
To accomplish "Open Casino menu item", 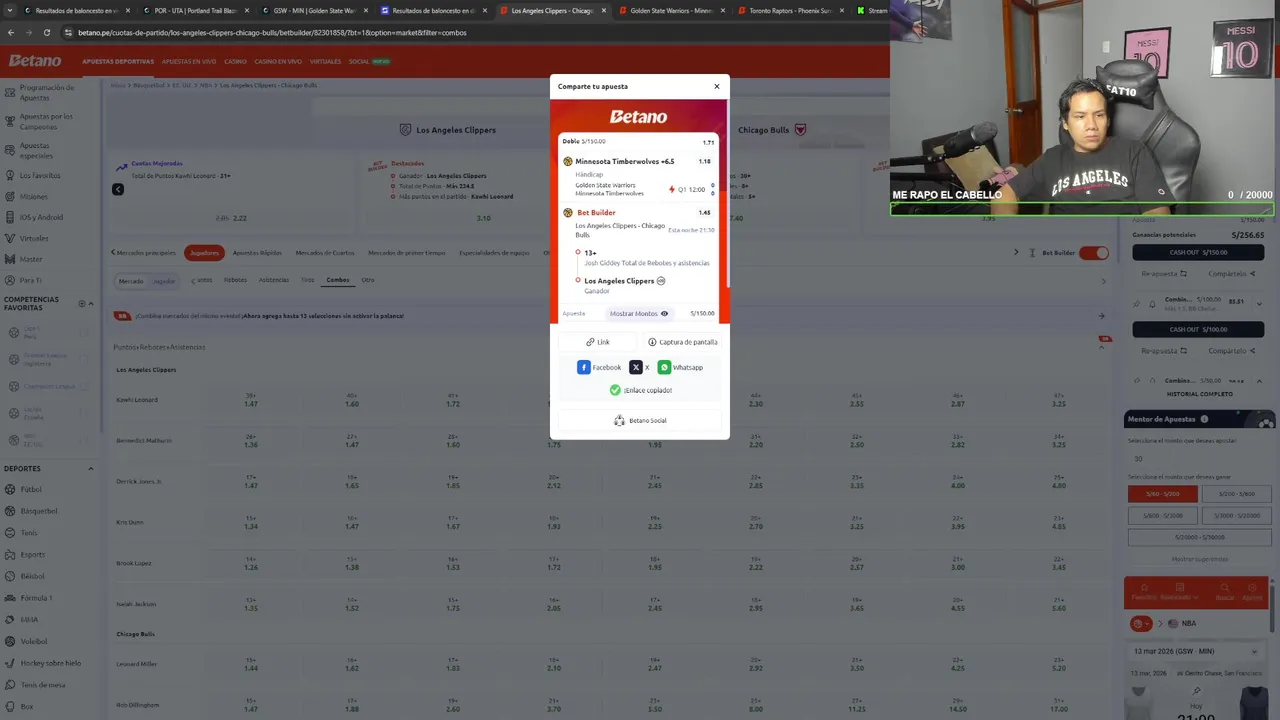I will (235, 61).
